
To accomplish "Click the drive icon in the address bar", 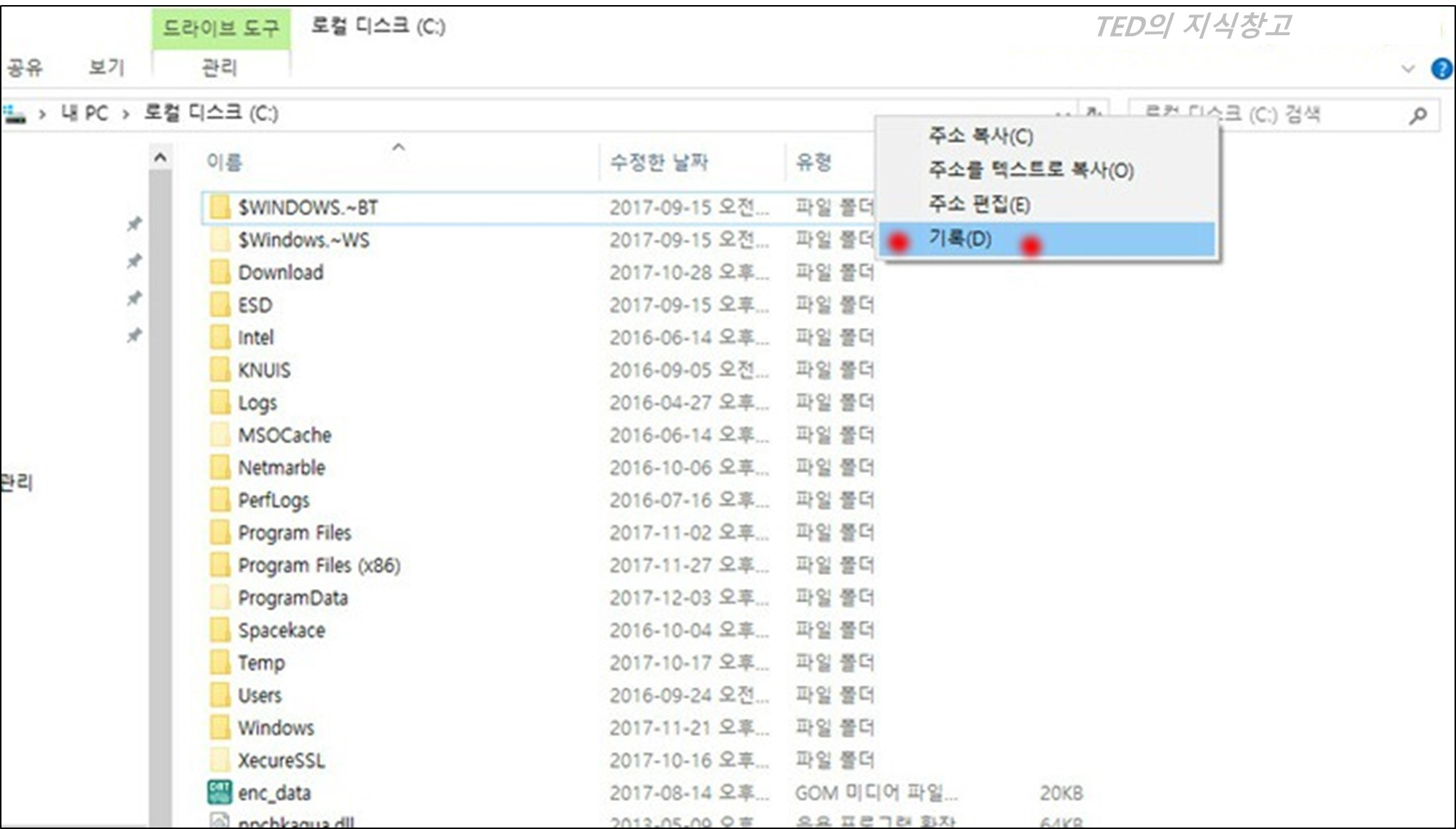I will pos(14,115).
